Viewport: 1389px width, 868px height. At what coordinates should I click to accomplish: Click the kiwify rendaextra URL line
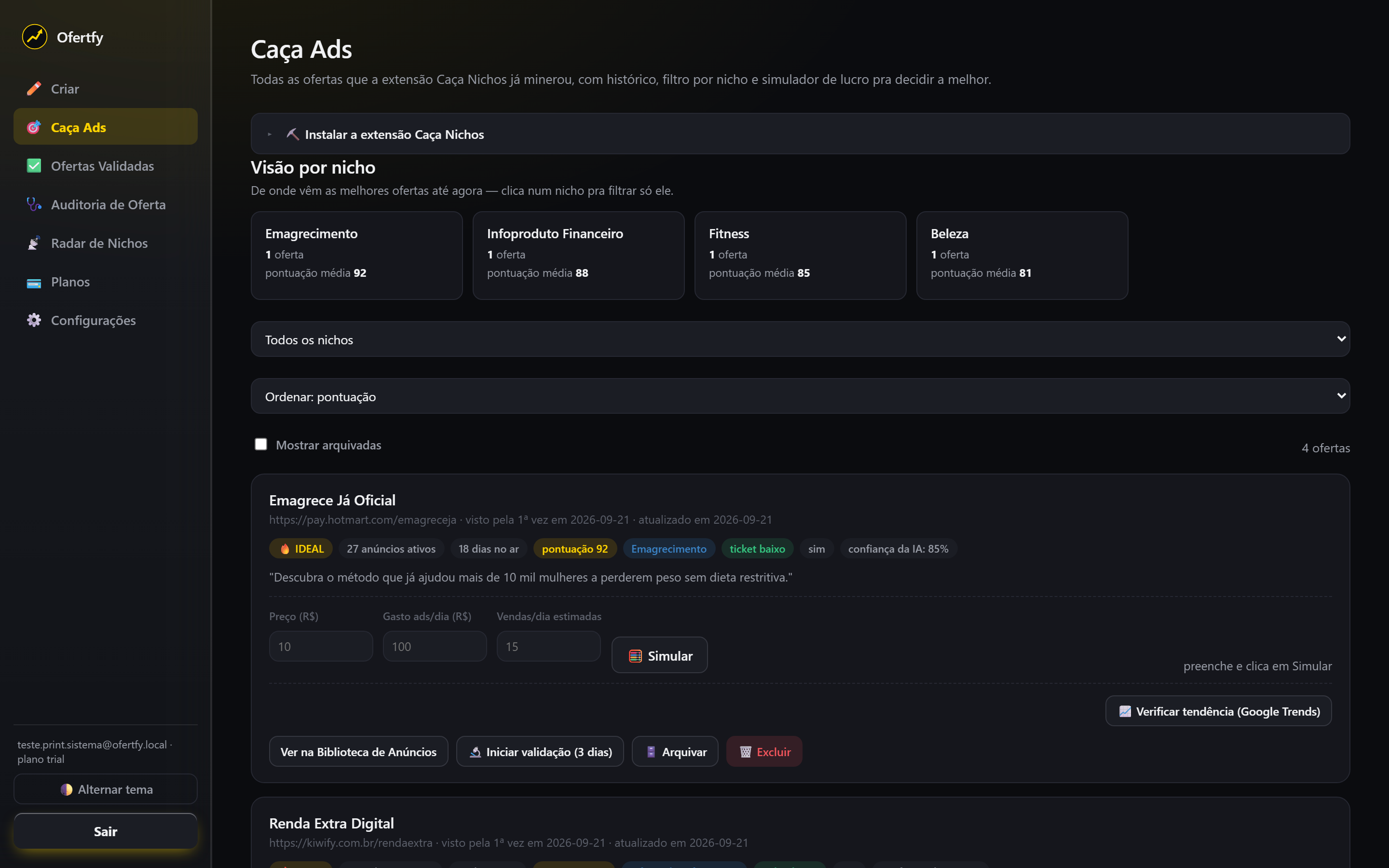coord(508,843)
